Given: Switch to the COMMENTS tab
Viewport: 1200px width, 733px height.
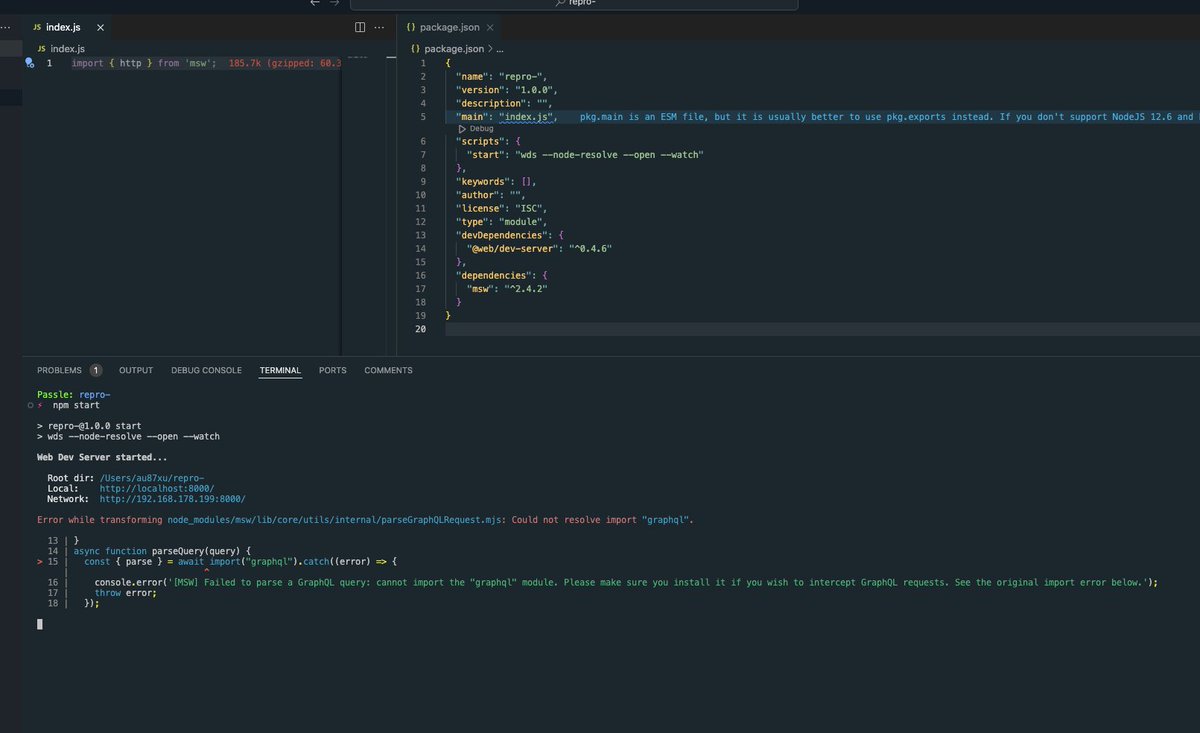Looking at the screenshot, I should tap(388, 370).
